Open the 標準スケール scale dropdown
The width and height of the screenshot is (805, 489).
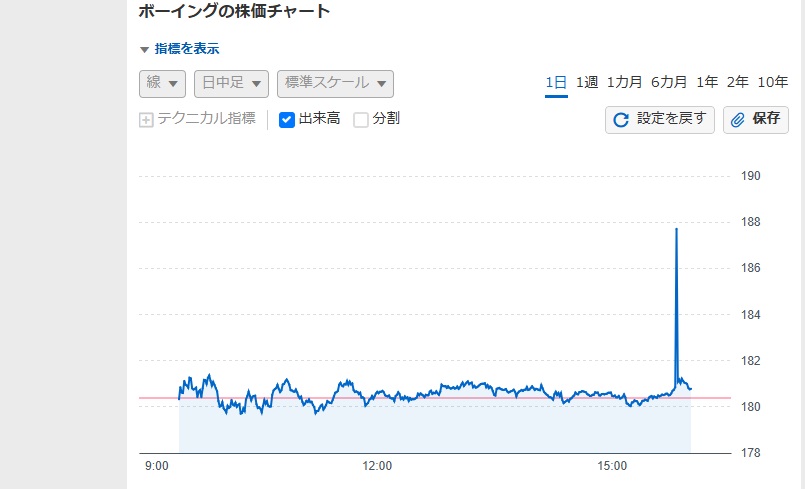(x=335, y=84)
